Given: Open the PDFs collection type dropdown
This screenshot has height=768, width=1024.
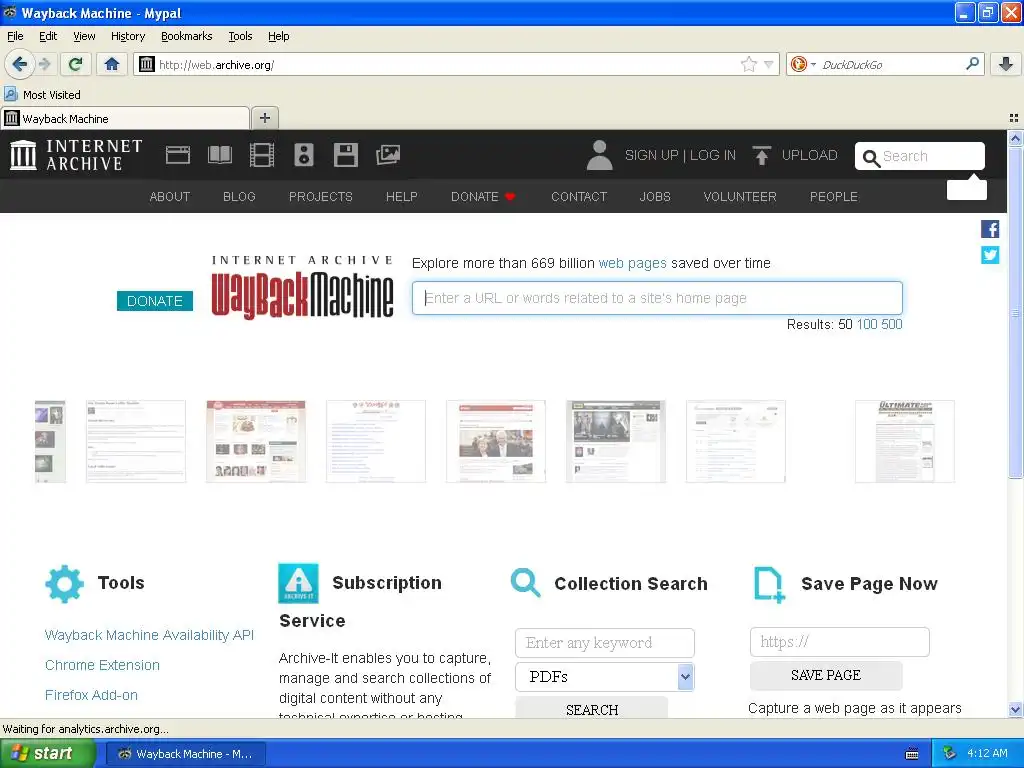Looking at the screenshot, I should click(605, 677).
